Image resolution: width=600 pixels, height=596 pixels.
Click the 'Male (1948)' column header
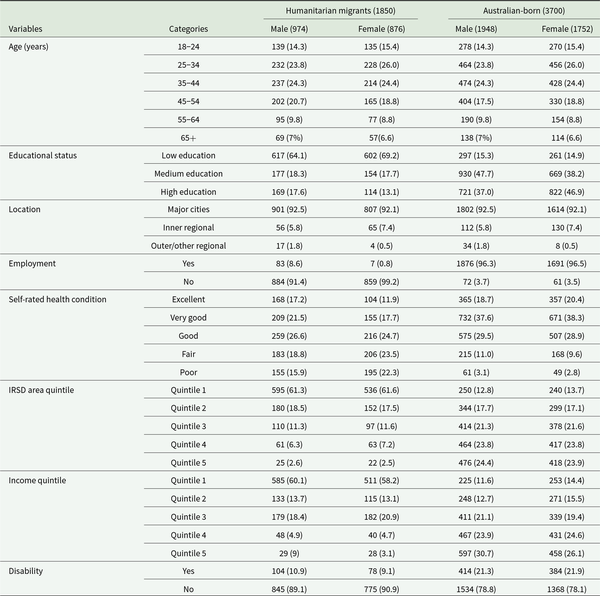pos(465,28)
